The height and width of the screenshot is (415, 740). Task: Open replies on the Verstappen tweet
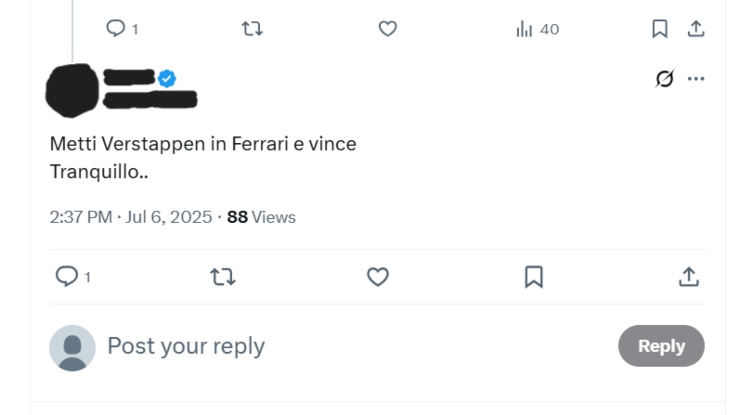(x=67, y=277)
